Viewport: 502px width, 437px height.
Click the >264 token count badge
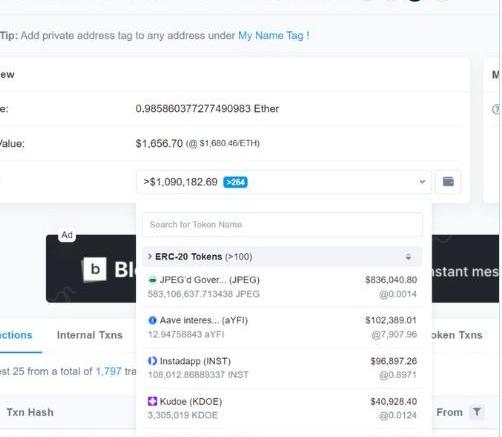235,182
